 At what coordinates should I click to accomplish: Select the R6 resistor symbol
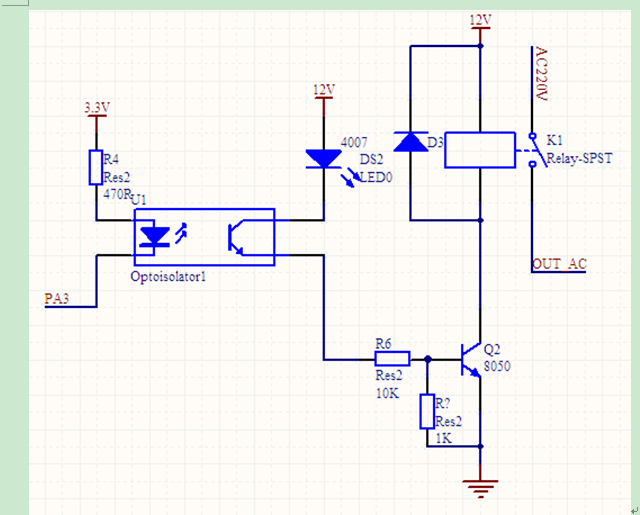[x=392, y=359]
